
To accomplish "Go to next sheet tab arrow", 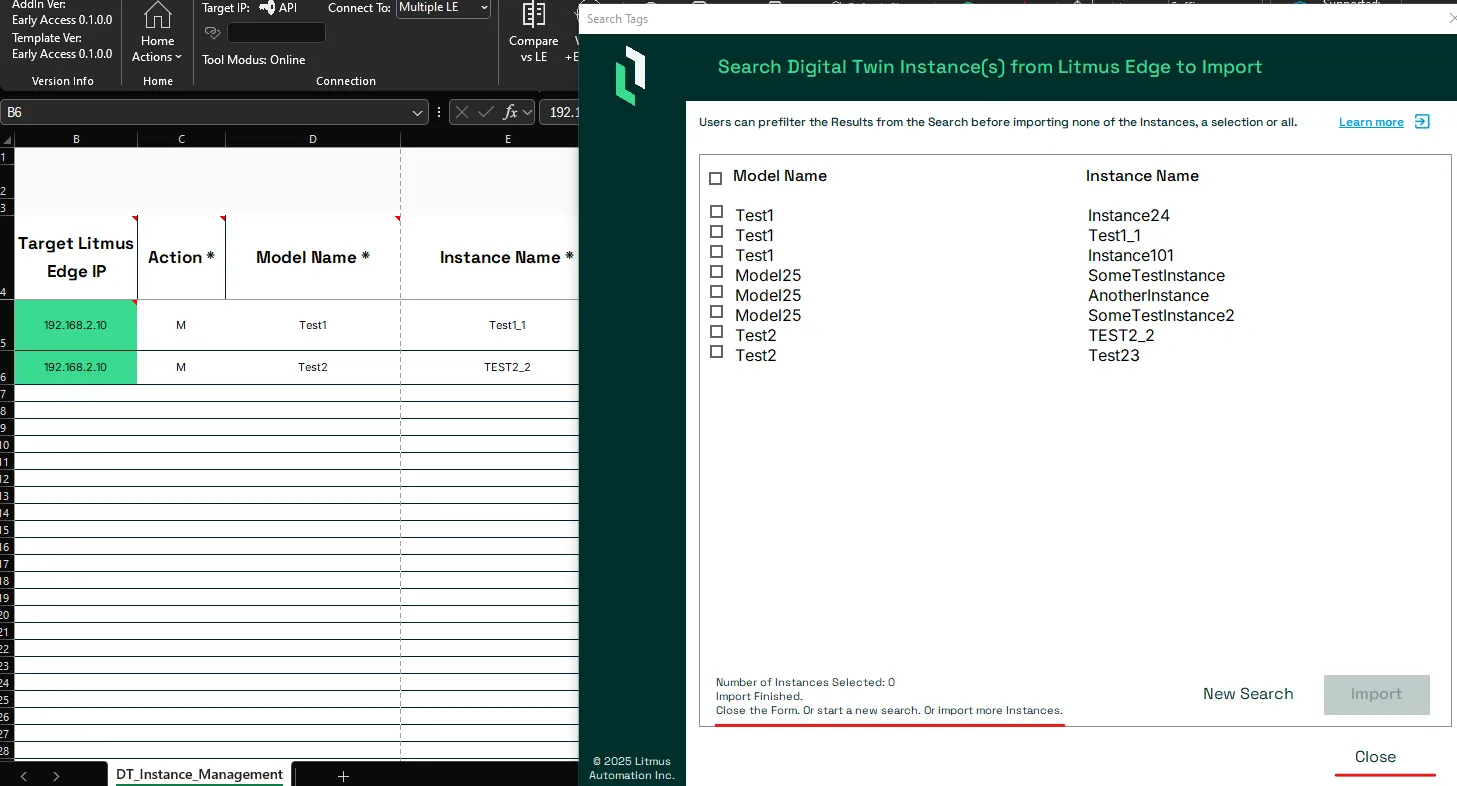I will (57, 776).
